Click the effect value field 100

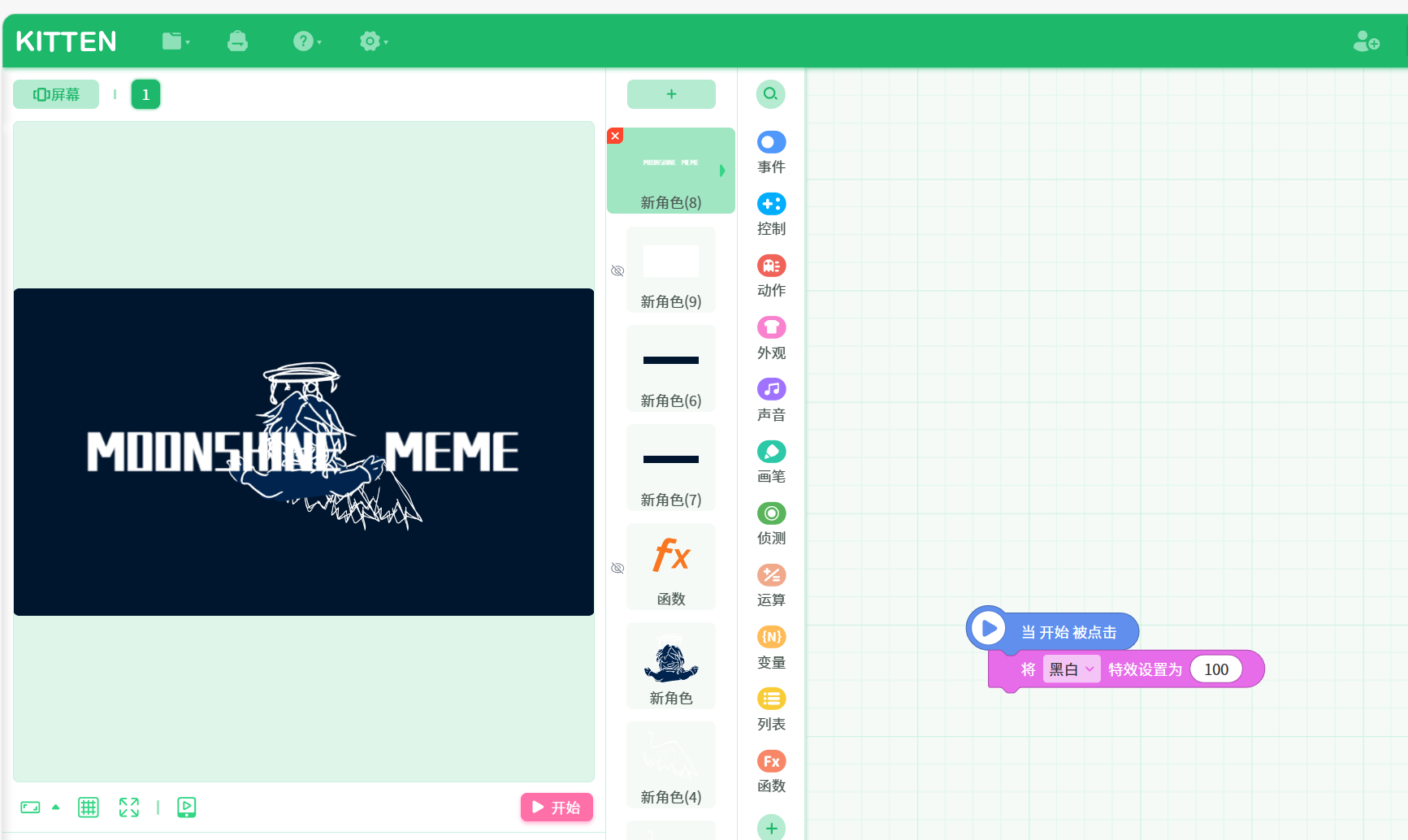pyautogui.click(x=1216, y=669)
